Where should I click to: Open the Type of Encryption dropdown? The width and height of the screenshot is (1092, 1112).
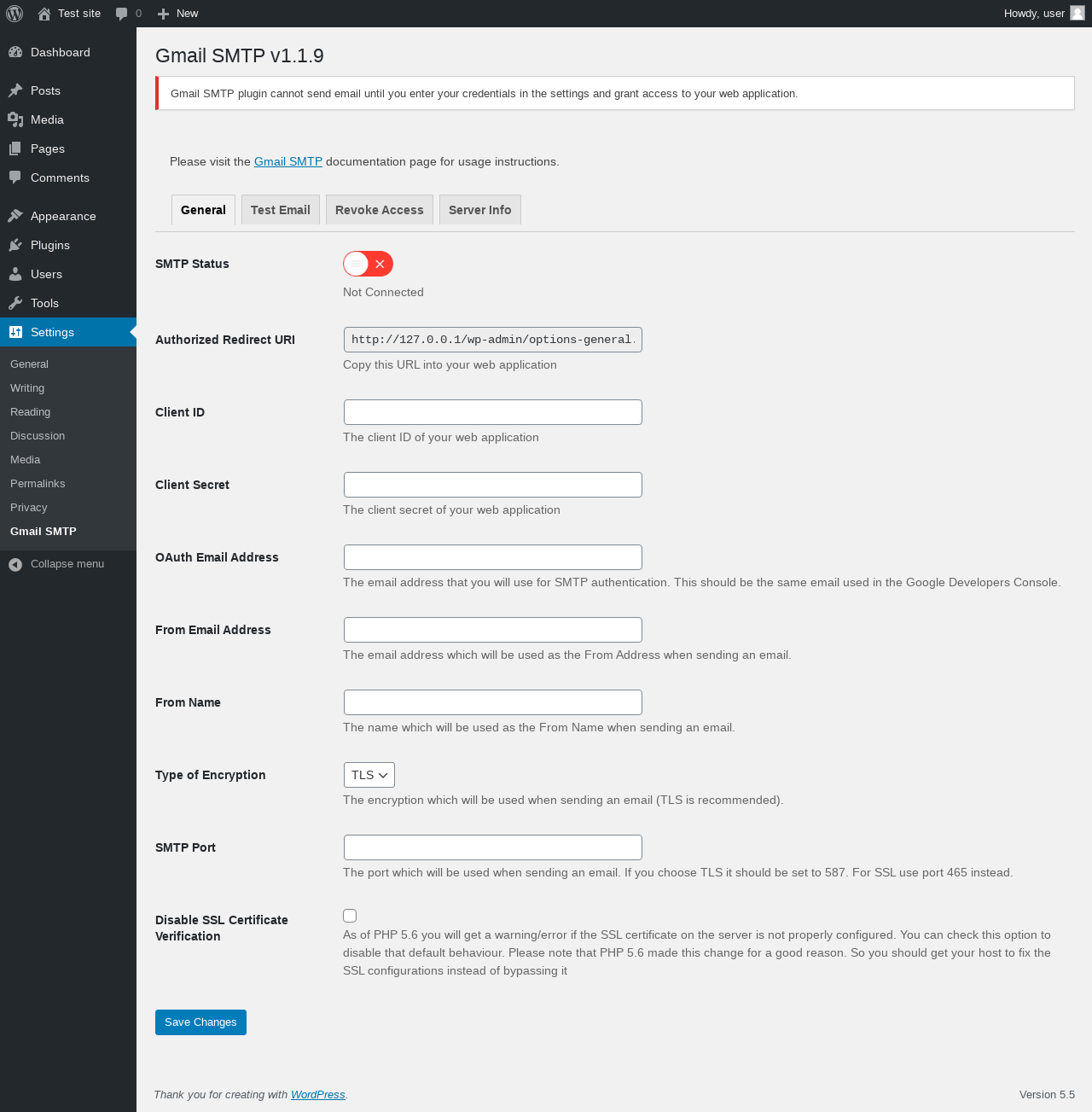coord(369,775)
